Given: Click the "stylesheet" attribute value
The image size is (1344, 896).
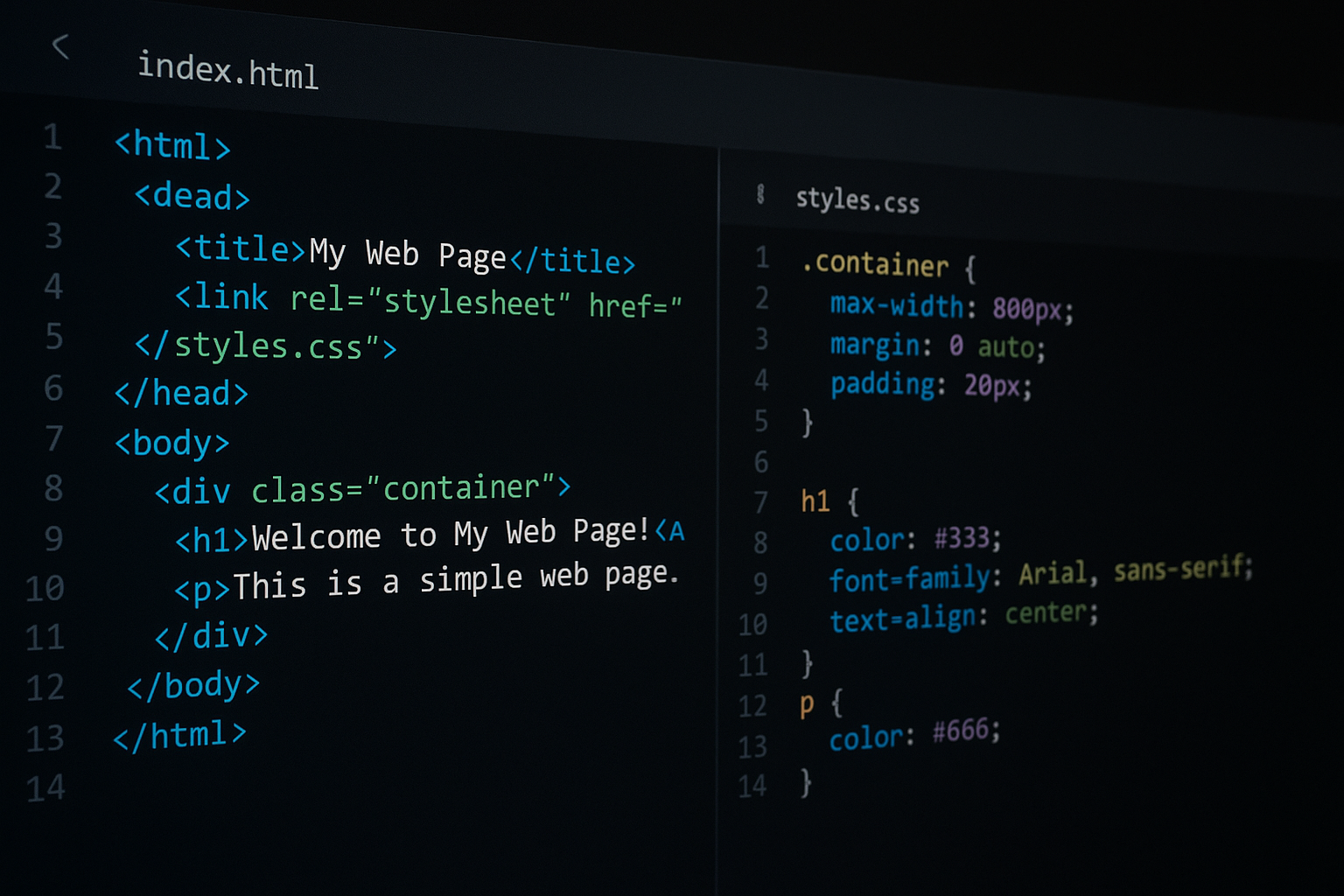Looking at the screenshot, I should tap(469, 303).
